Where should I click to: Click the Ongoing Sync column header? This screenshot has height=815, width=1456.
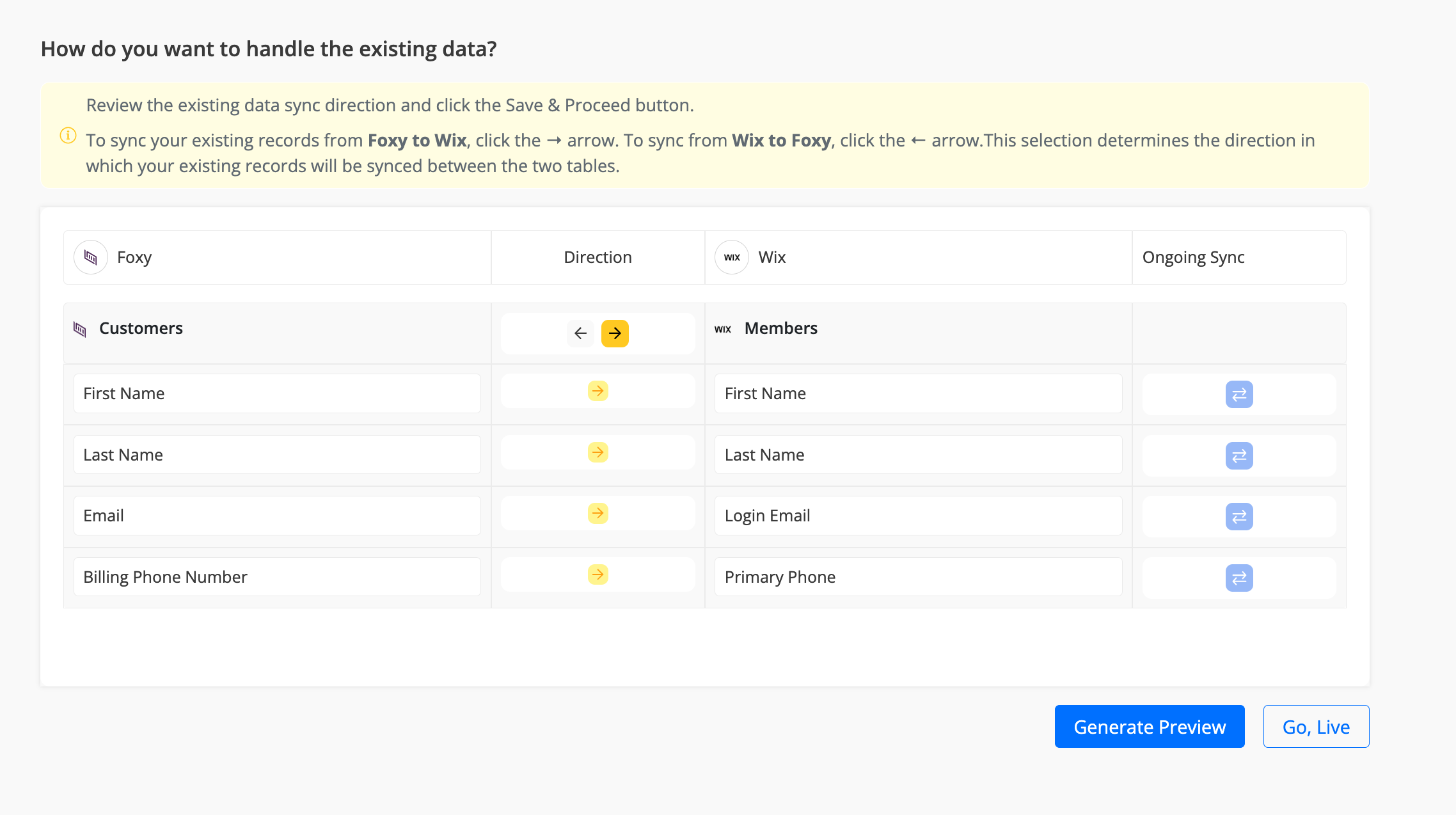pos(1193,257)
